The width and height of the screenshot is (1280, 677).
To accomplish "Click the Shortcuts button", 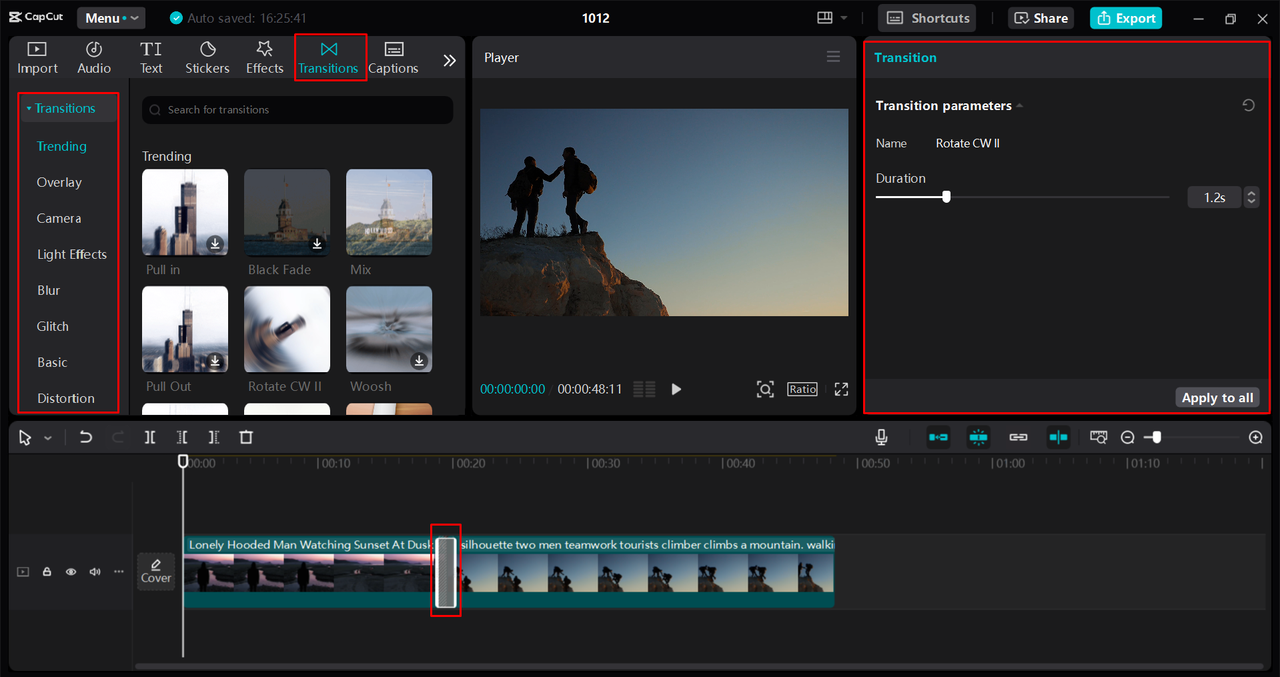I will click(x=929, y=18).
